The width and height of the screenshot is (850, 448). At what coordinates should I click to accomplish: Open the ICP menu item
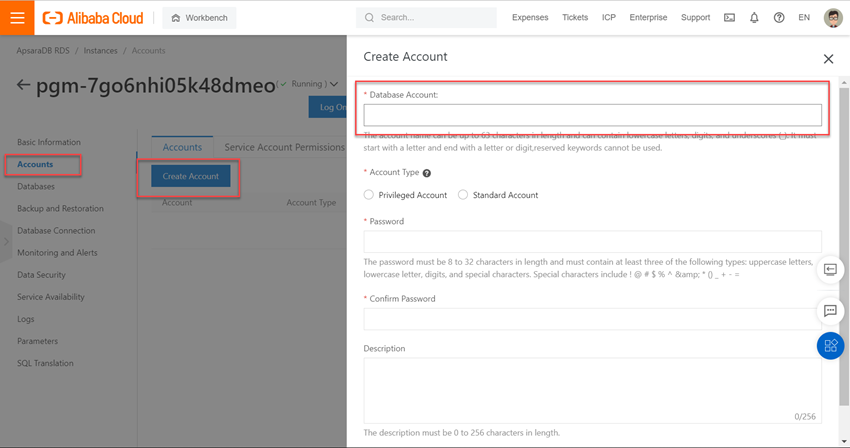pos(608,17)
